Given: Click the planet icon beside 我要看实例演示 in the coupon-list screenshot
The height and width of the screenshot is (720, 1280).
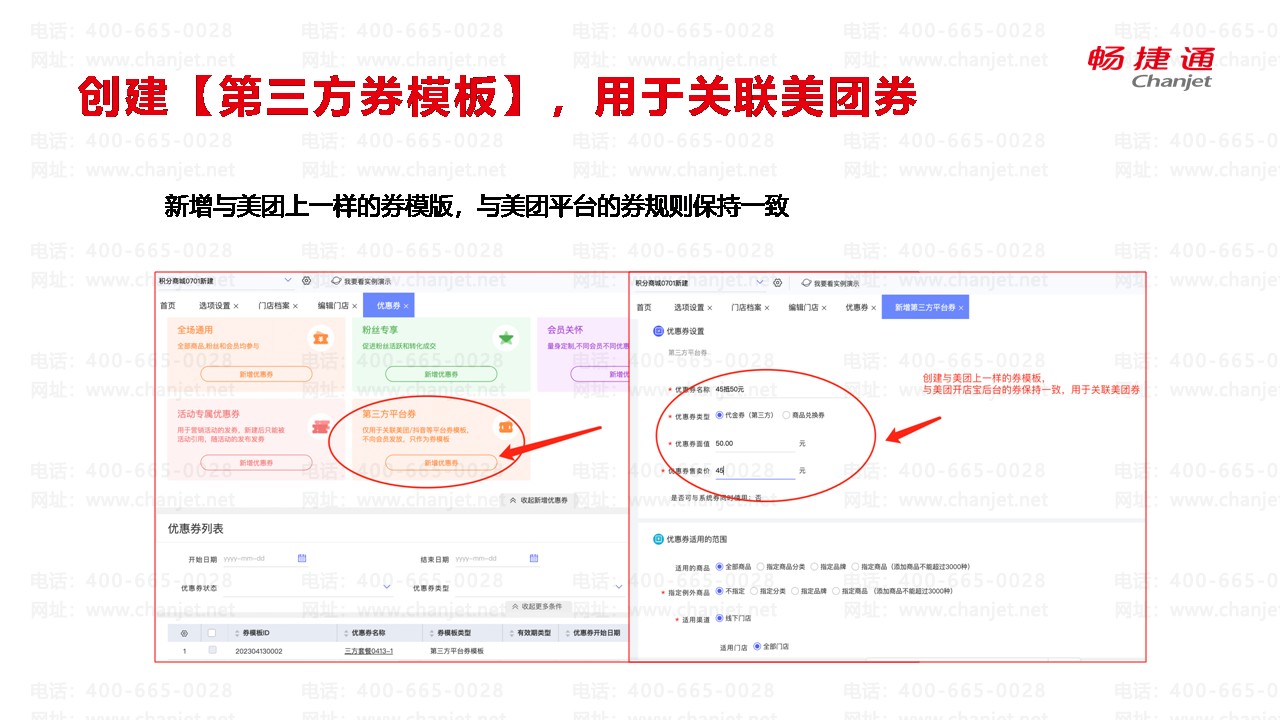Looking at the screenshot, I should coord(336,281).
